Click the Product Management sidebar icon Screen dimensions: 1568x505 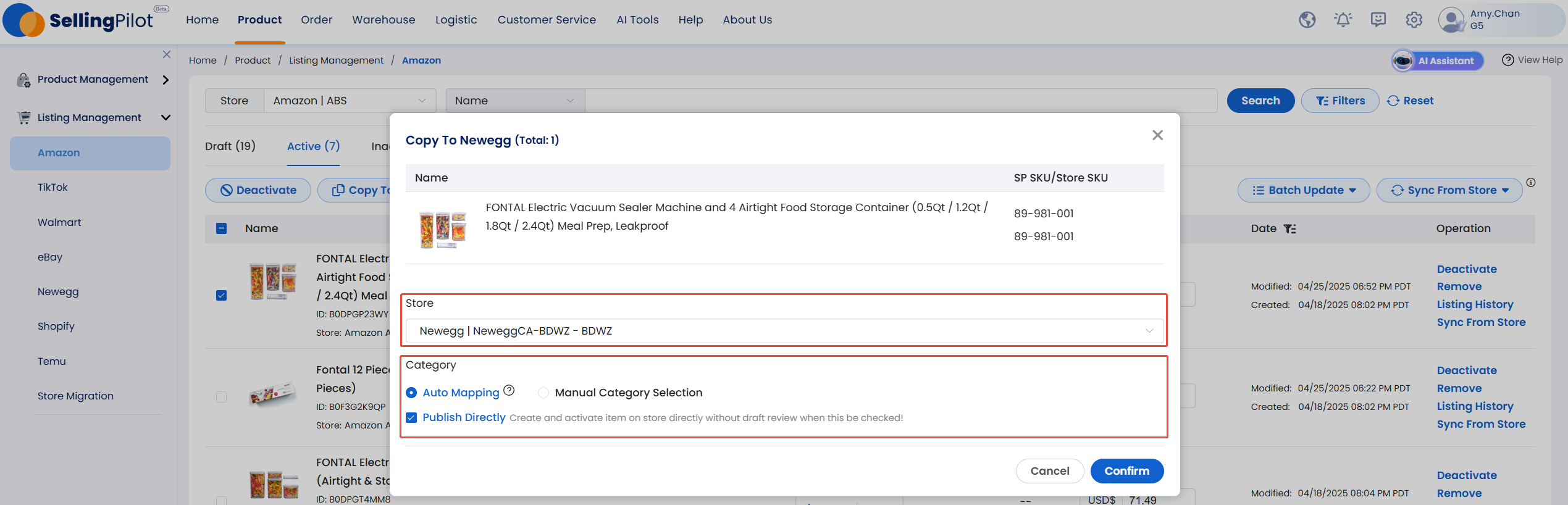[23, 80]
